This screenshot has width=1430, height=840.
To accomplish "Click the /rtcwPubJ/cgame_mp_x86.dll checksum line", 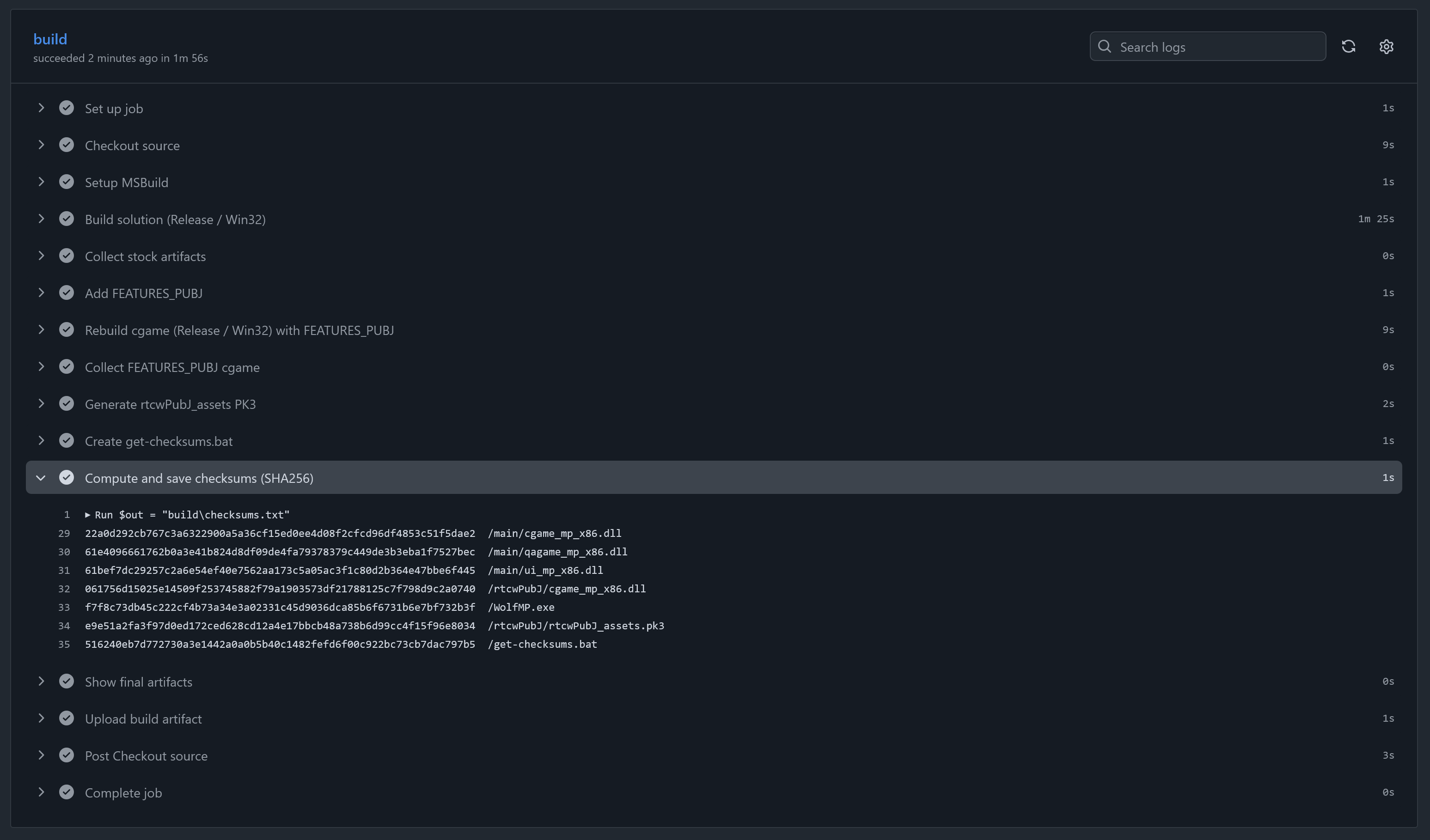I will tap(366, 588).
